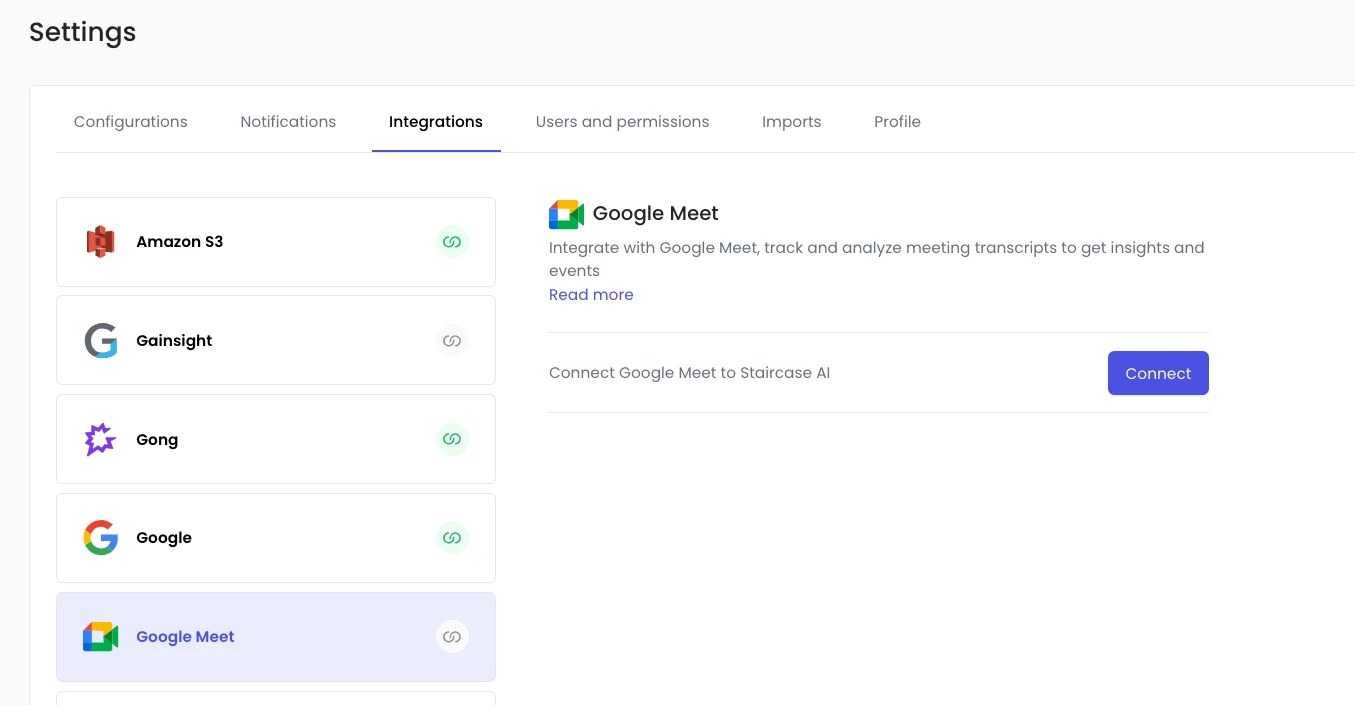Screen dimensions: 1355x705
Task: Click the gray link icon for Gainsight
Action: tap(452, 341)
